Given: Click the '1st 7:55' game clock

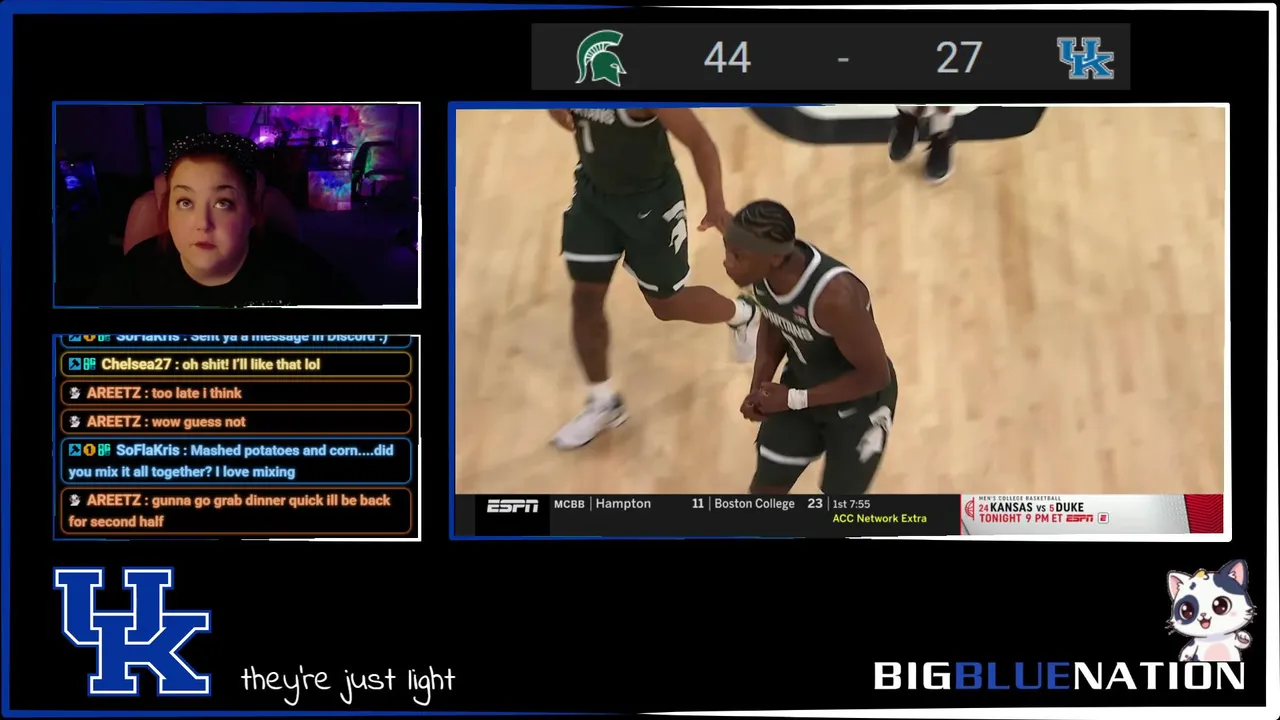Looking at the screenshot, I should coord(851,504).
